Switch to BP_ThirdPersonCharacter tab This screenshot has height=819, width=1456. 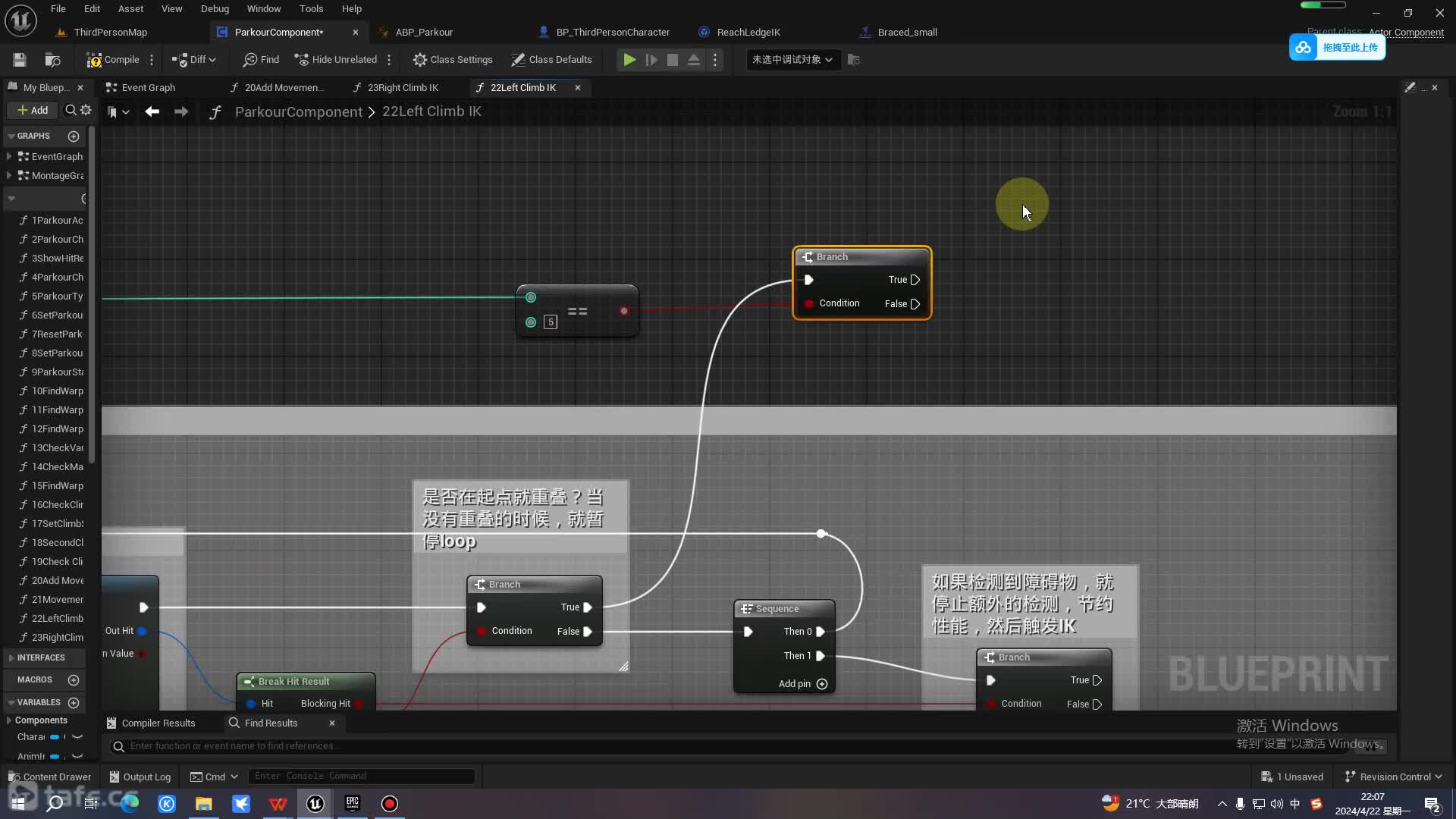(613, 32)
